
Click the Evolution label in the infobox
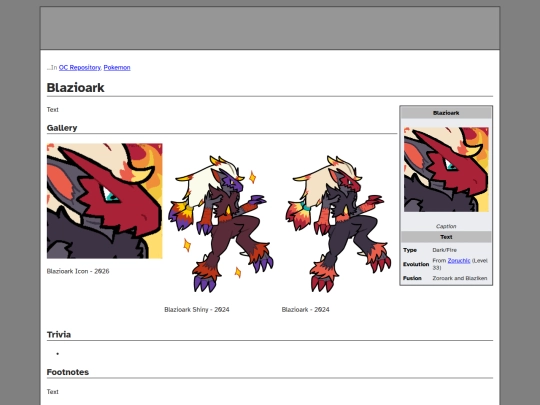(416, 264)
